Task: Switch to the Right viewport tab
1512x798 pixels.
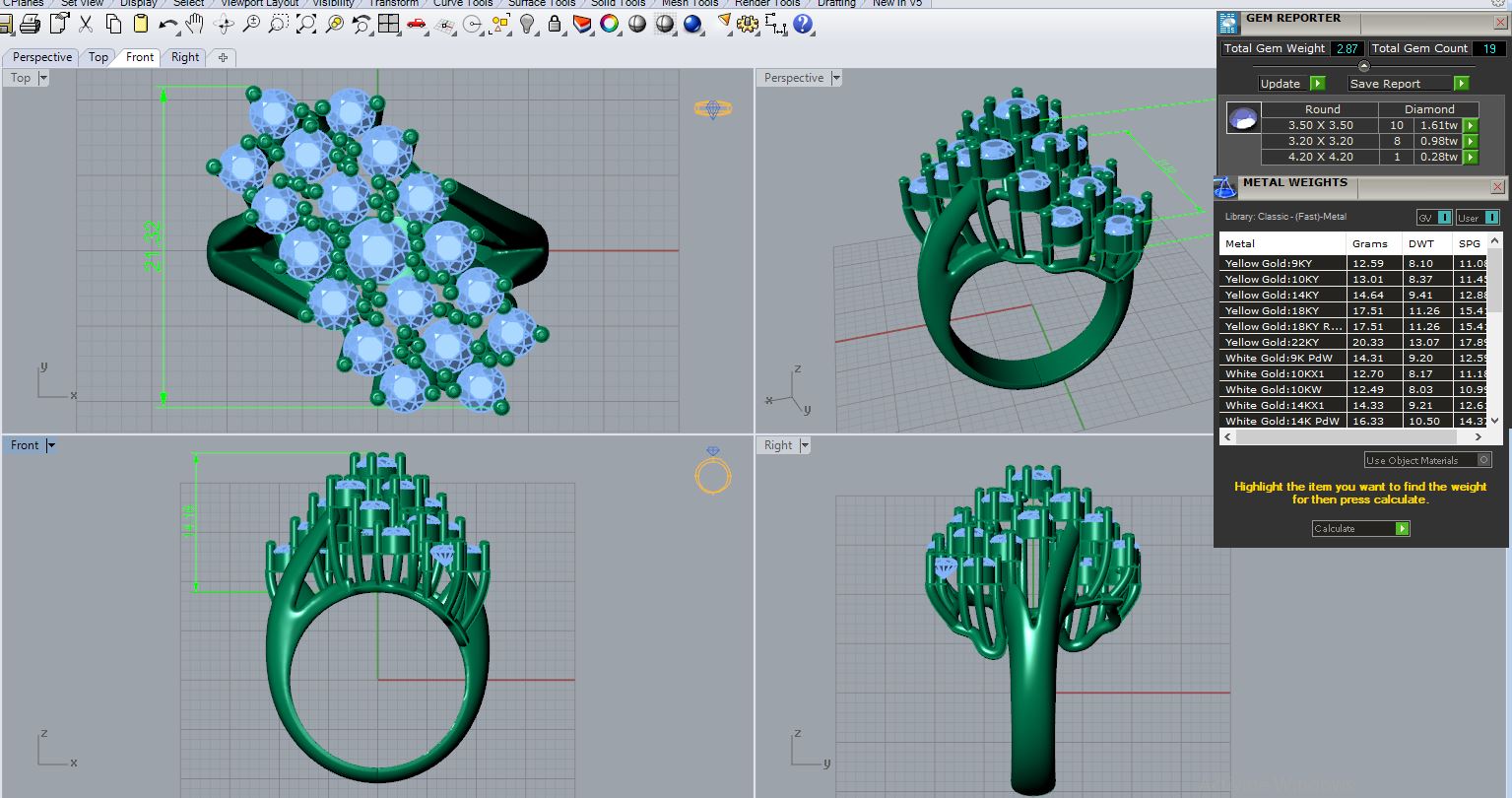Action: [185, 57]
